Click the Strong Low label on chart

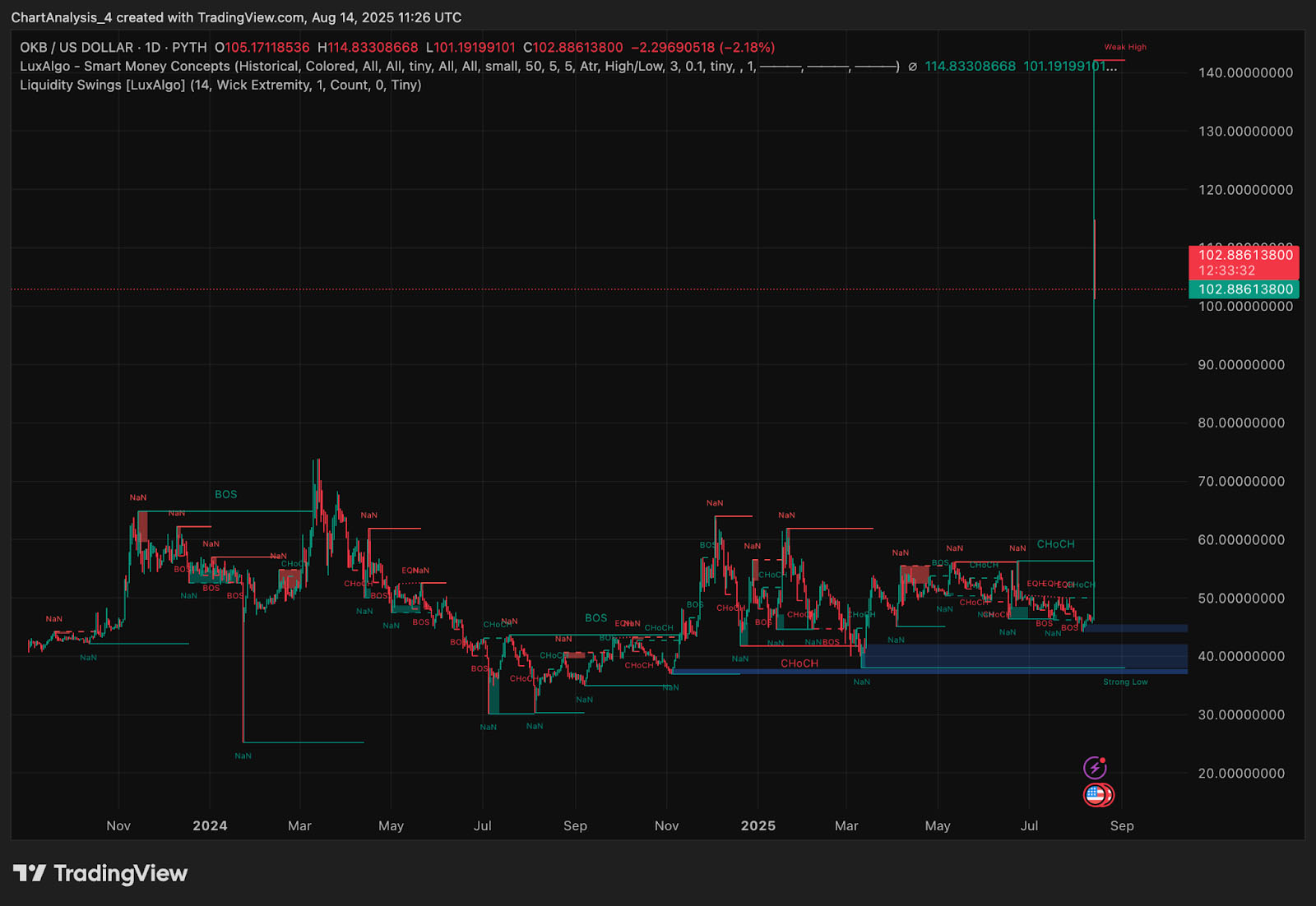click(x=1125, y=682)
